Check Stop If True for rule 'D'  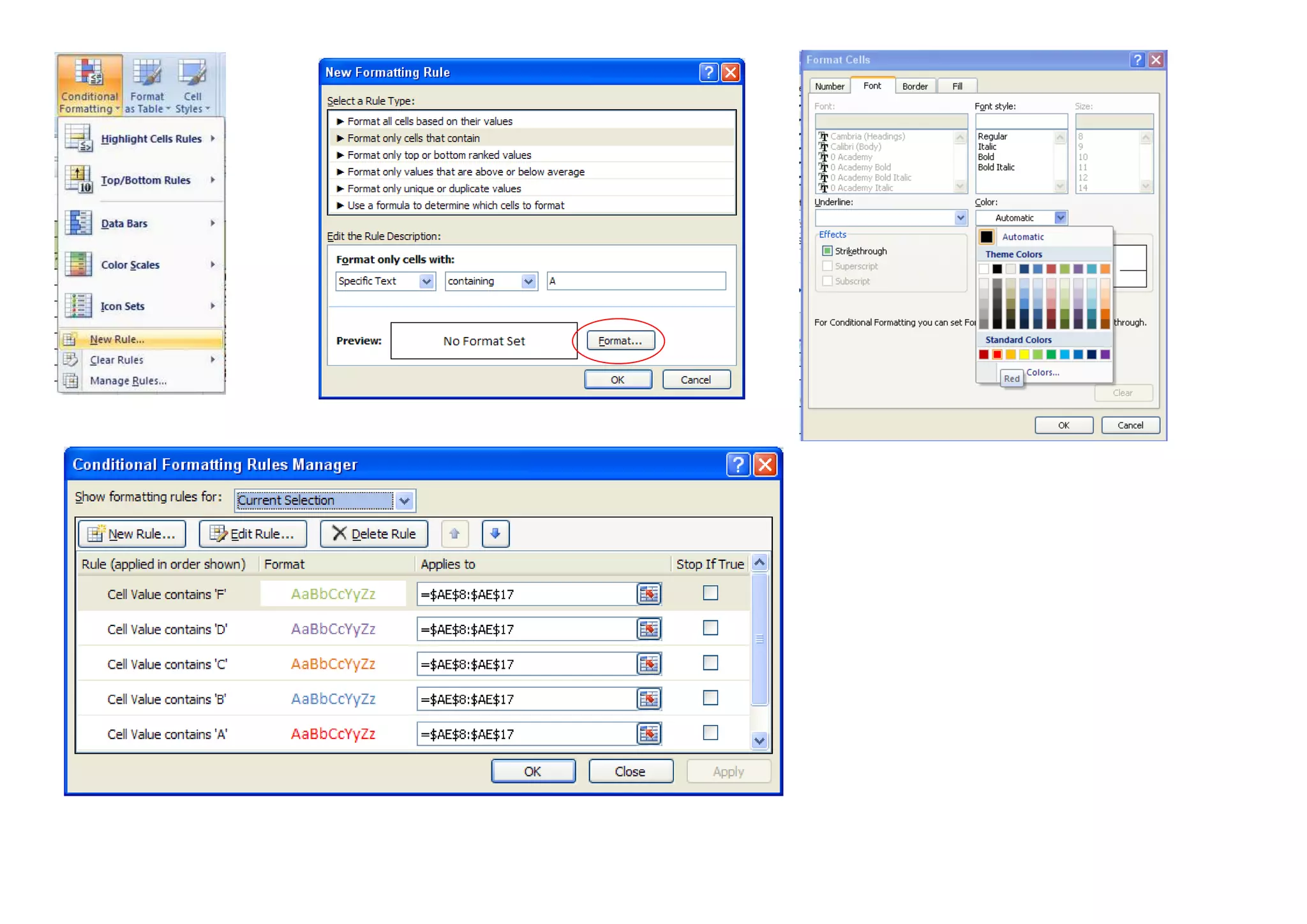(x=710, y=628)
